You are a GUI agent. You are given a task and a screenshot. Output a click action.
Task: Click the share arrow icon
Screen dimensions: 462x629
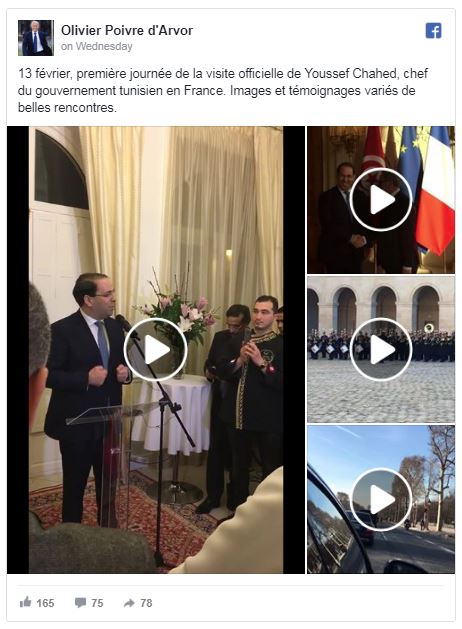pyautogui.click(x=129, y=603)
